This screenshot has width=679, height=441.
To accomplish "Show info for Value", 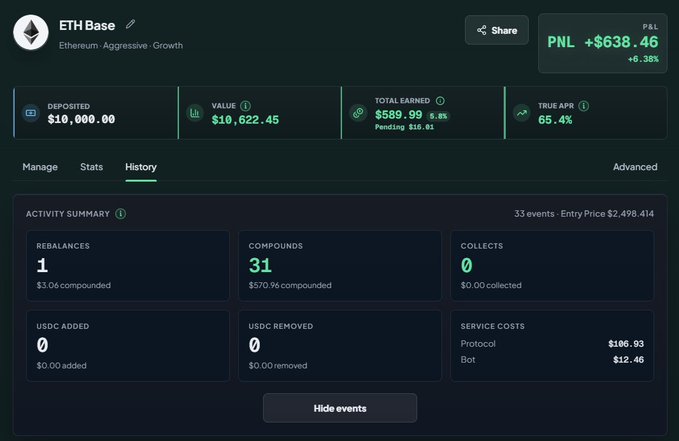I will tap(245, 106).
